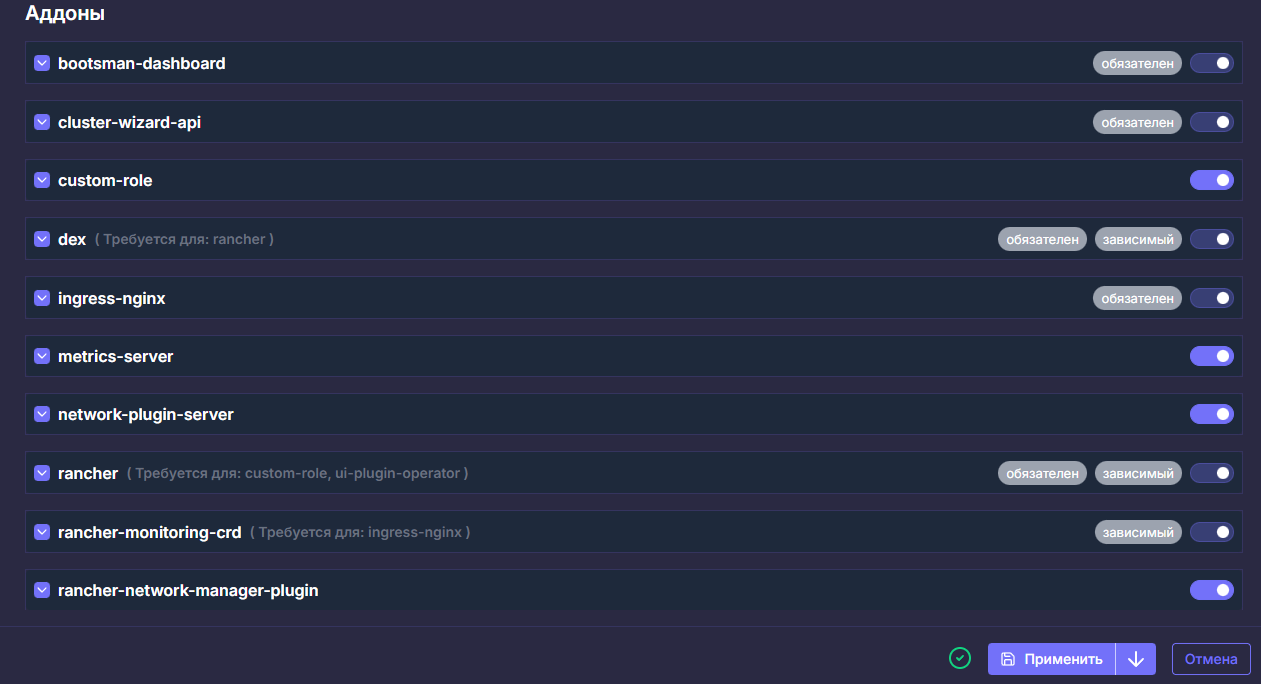Click the Применить button

pos(1051,659)
